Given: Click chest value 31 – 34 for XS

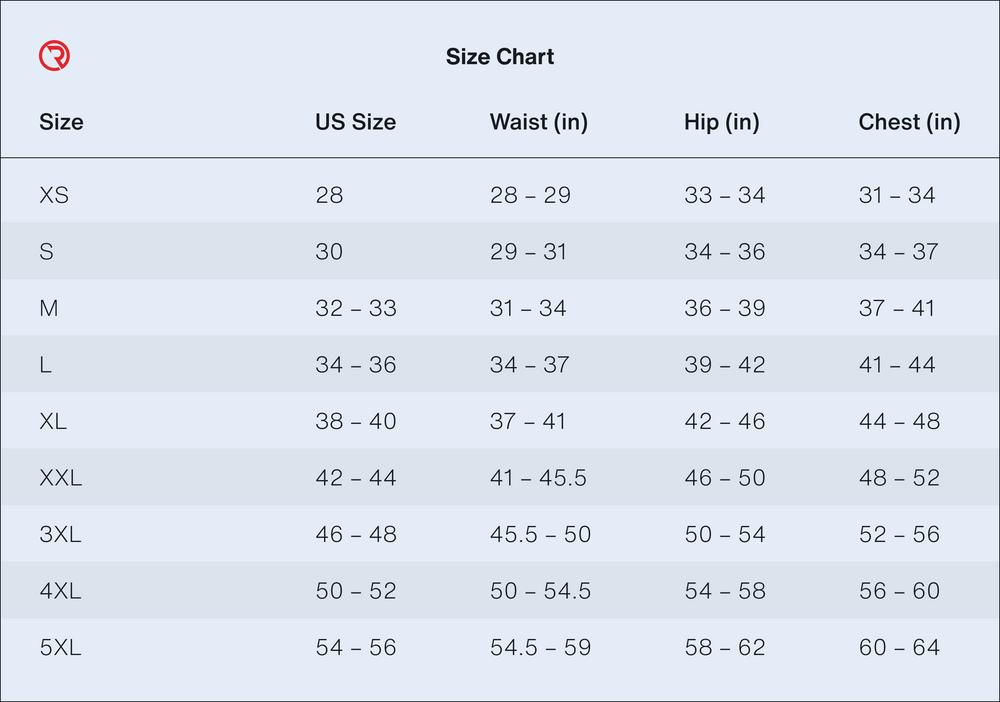Looking at the screenshot, I should tap(897, 195).
